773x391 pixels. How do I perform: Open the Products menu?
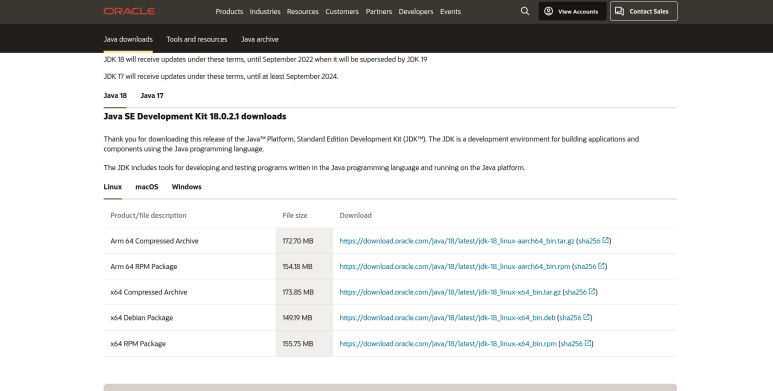tap(229, 11)
